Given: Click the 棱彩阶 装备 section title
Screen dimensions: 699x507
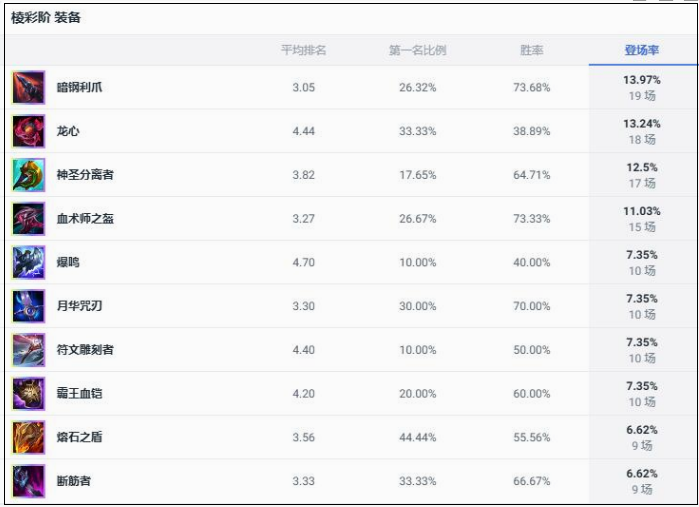Looking at the screenshot, I should pyautogui.click(x=45, y=18).
